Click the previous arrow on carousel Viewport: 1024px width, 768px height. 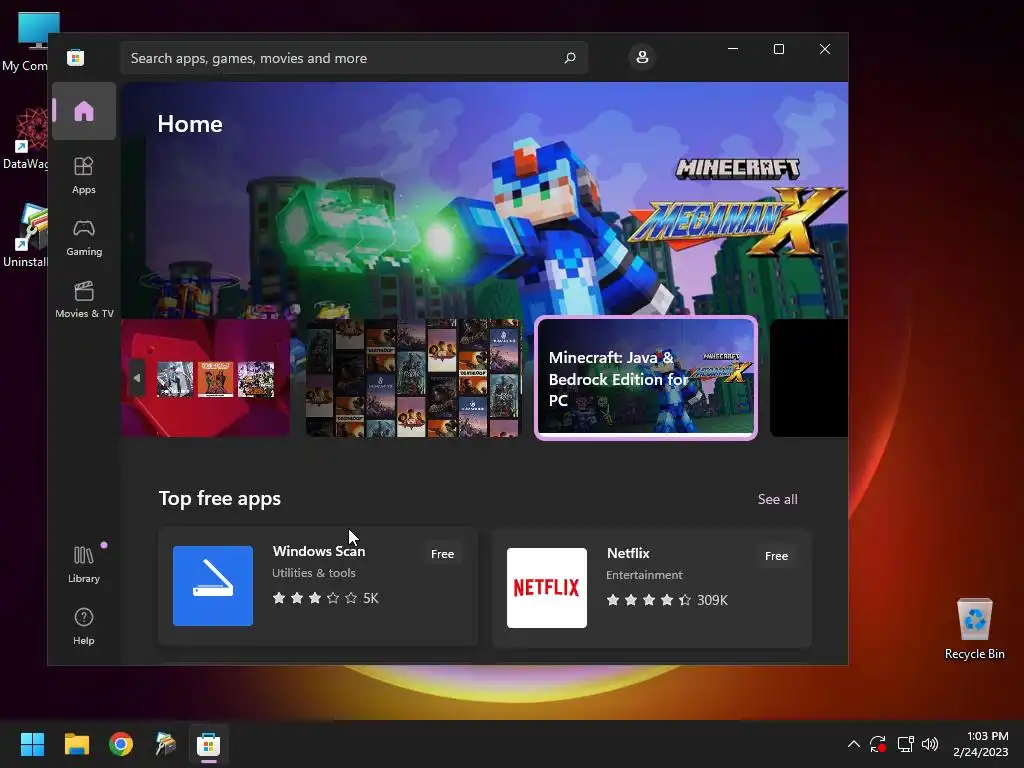click(x=136, y=378)
